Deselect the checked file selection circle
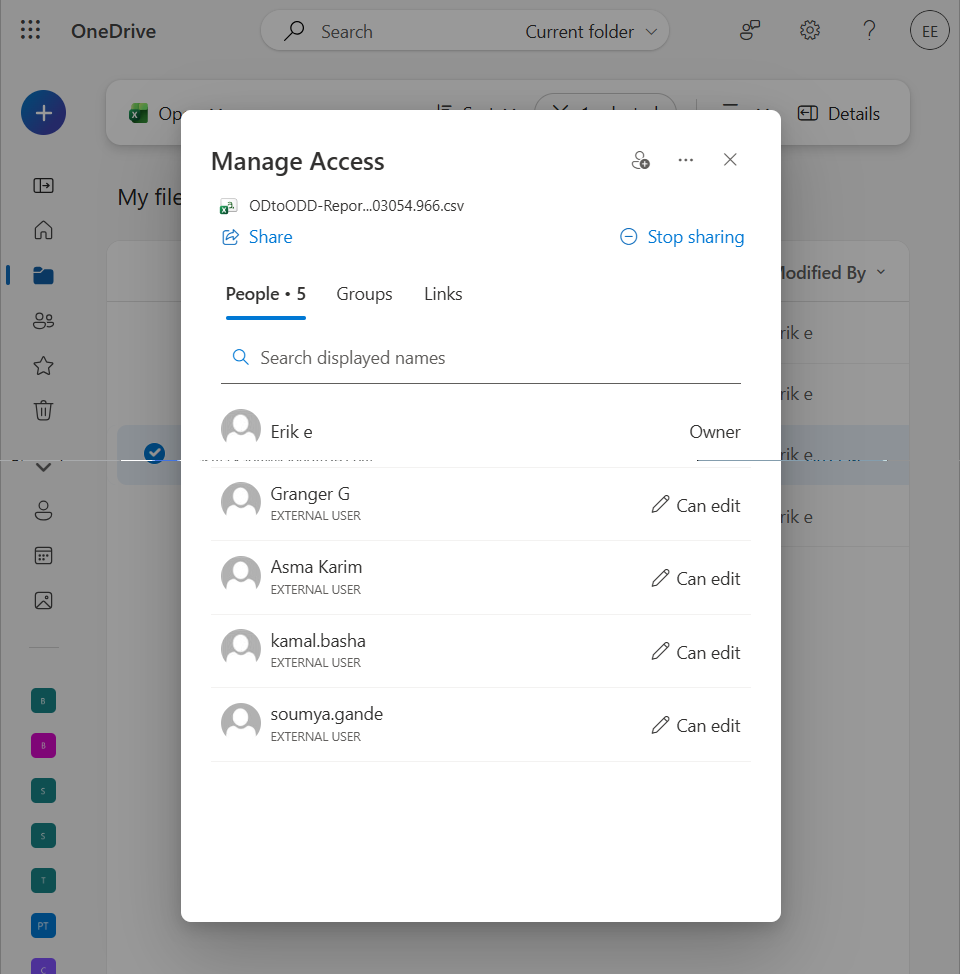The image size is (960, 974). point(154,452)
